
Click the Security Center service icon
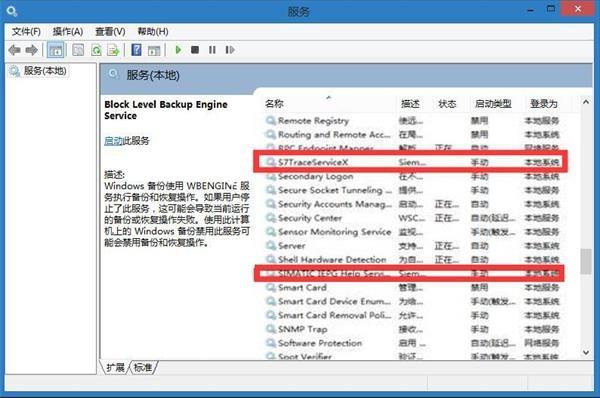tap(271, 218)
